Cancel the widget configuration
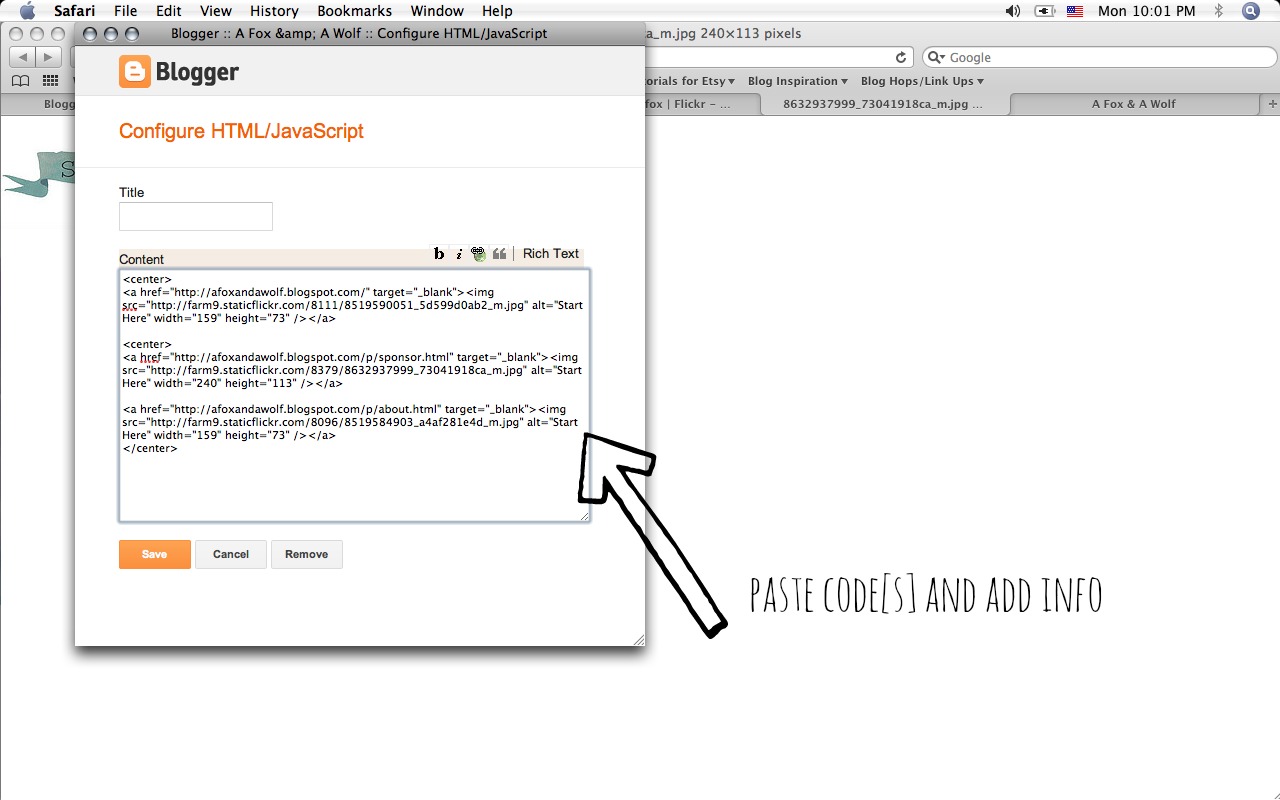 [230, 554]
